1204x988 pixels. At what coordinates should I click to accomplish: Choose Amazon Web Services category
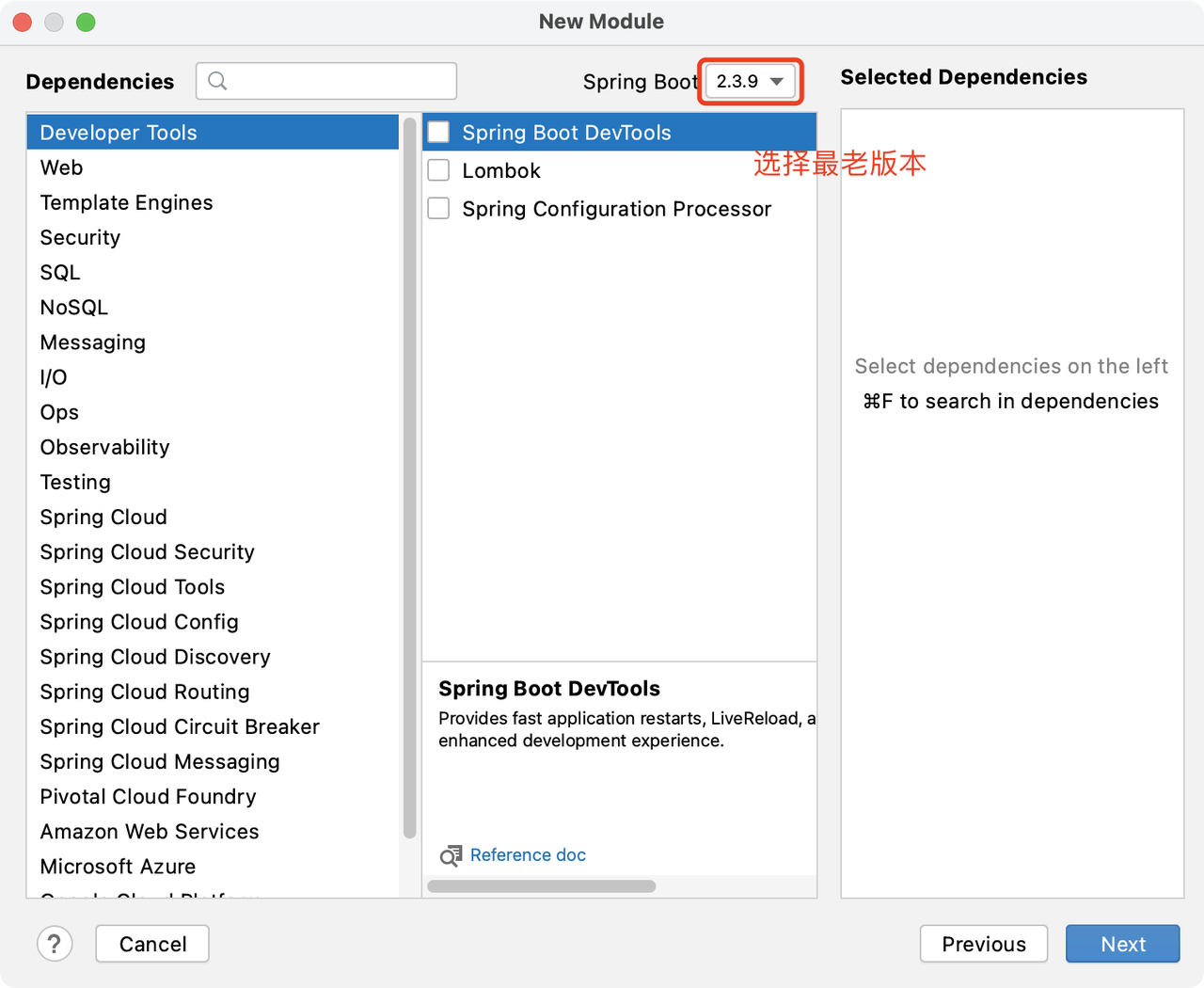(x=213, y=831)
